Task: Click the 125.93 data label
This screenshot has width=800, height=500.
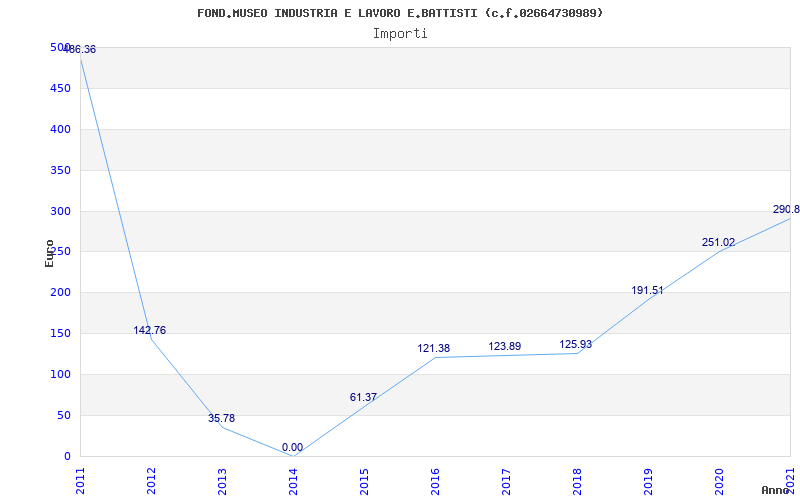Action: click(576, 344)
